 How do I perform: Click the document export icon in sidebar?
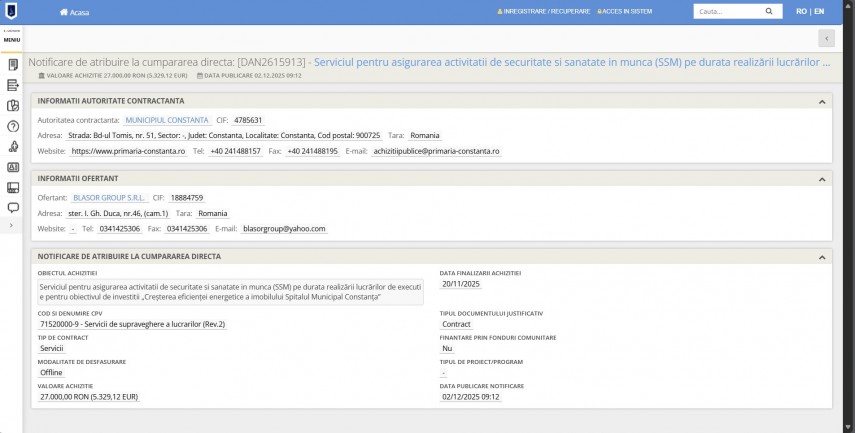(13, 85)
